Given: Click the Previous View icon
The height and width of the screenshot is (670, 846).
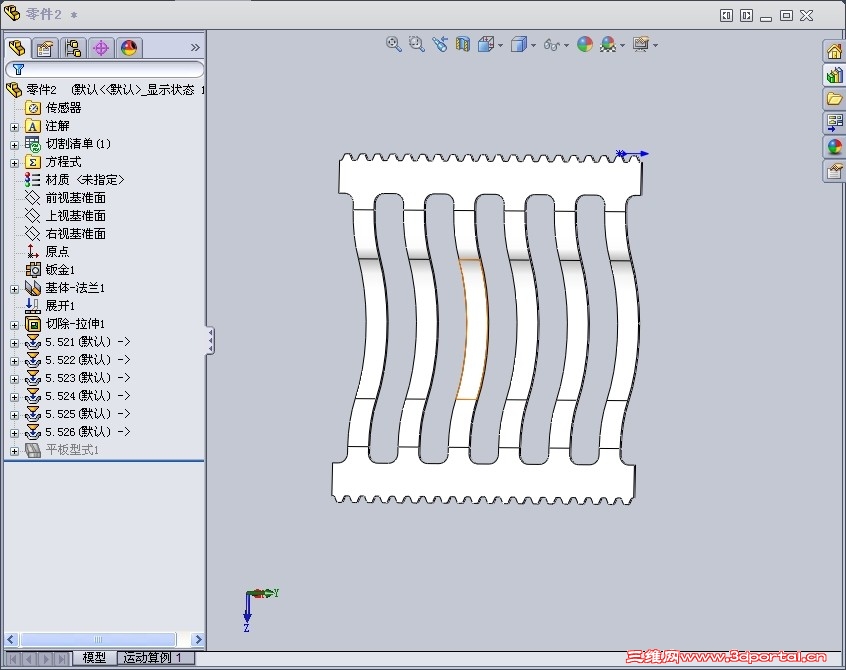Looking at the screenshot, I should 440,44.
